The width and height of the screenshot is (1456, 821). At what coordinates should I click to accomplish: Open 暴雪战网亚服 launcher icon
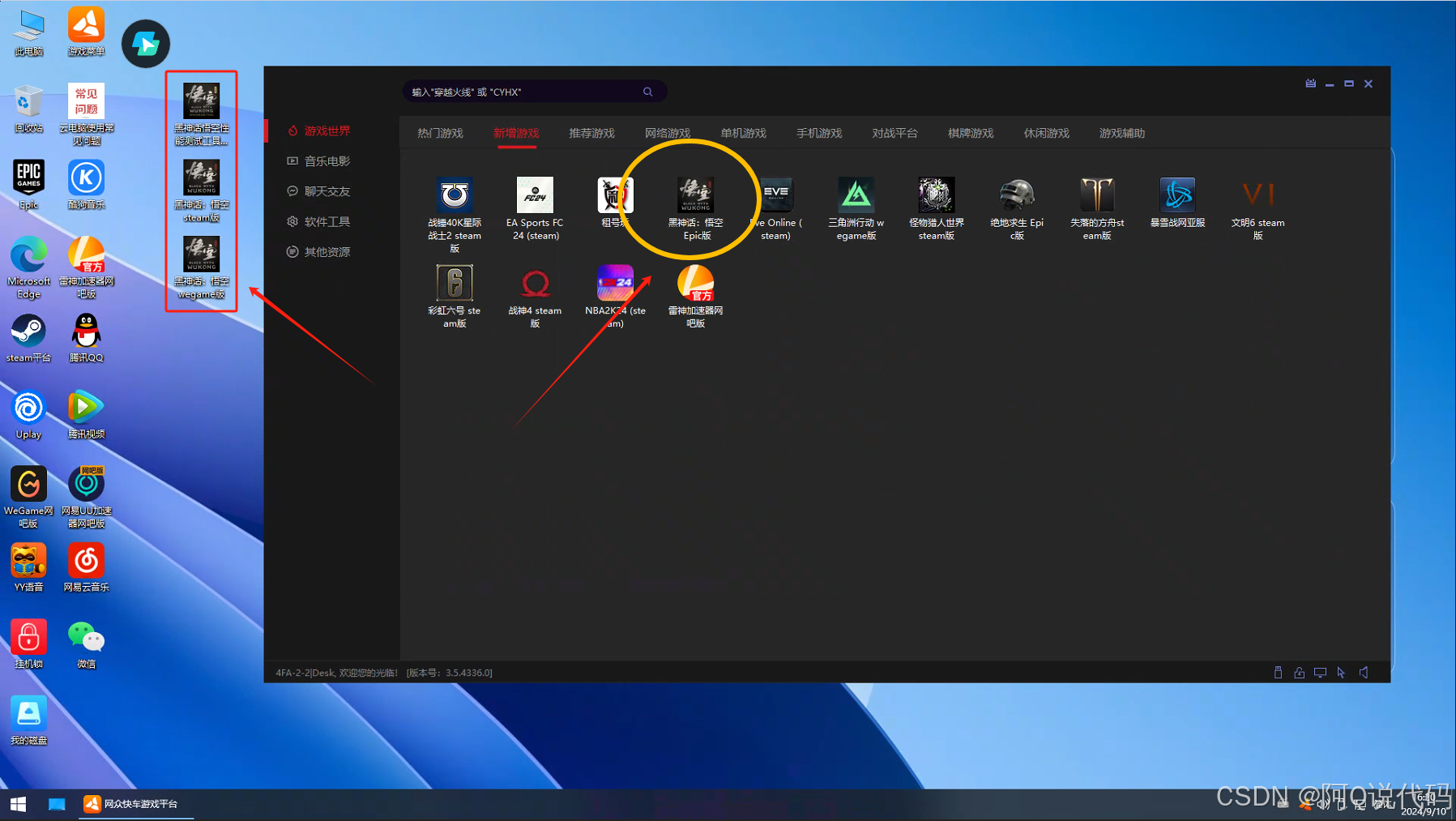point(1177,196)
